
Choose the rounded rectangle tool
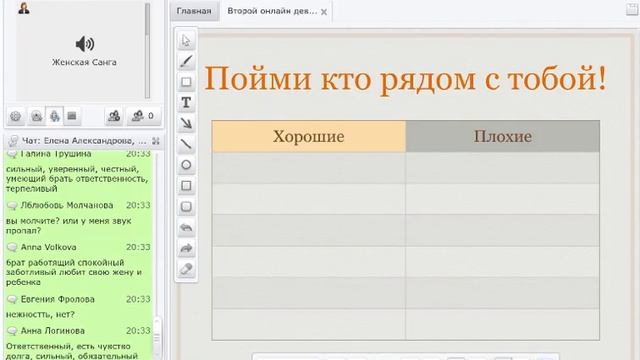coord(186,207)
